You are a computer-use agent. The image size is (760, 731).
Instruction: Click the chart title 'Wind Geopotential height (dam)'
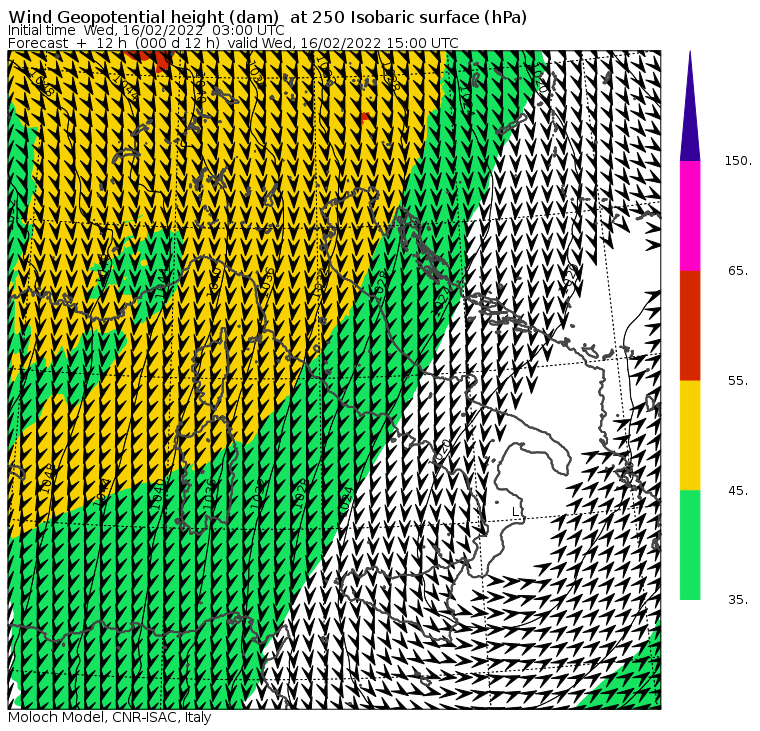pyautogui.click(x=143, y=17)
